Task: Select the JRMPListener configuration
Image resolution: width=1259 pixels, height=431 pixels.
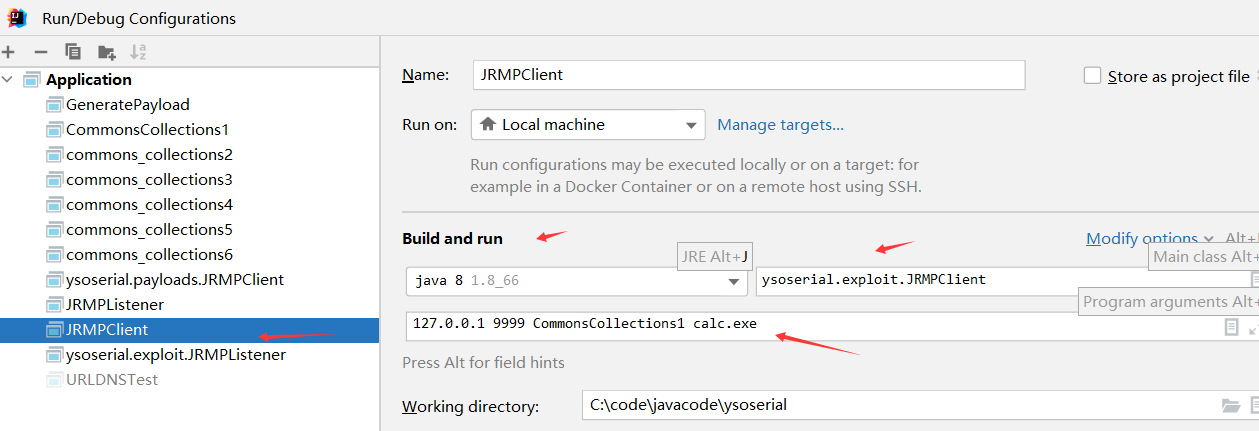Action: 114,304
